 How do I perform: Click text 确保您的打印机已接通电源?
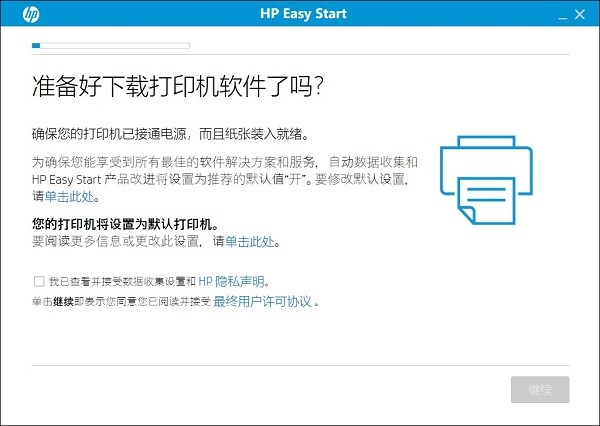point(109,134)
